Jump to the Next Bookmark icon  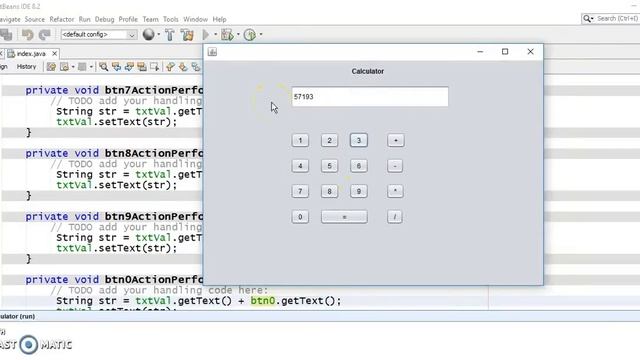coord(183,67)
